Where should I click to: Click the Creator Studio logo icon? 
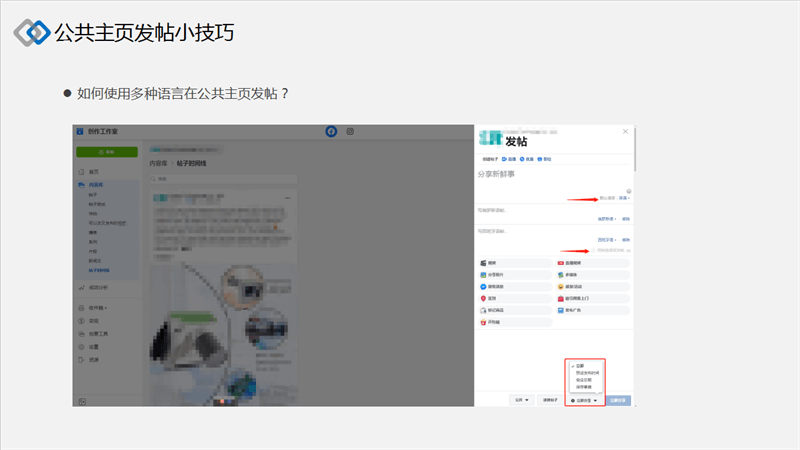80,132
